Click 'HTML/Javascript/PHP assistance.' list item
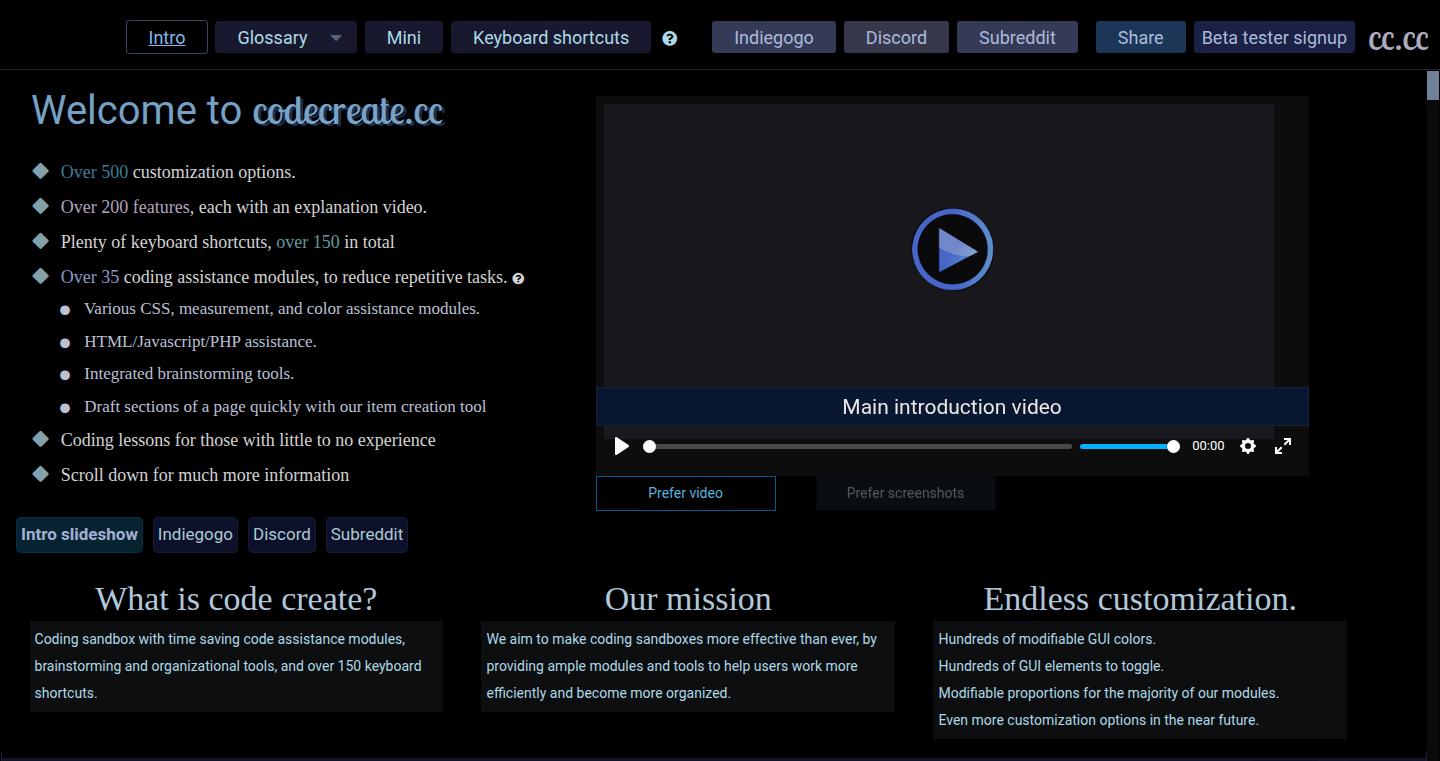 click(200, 342)
